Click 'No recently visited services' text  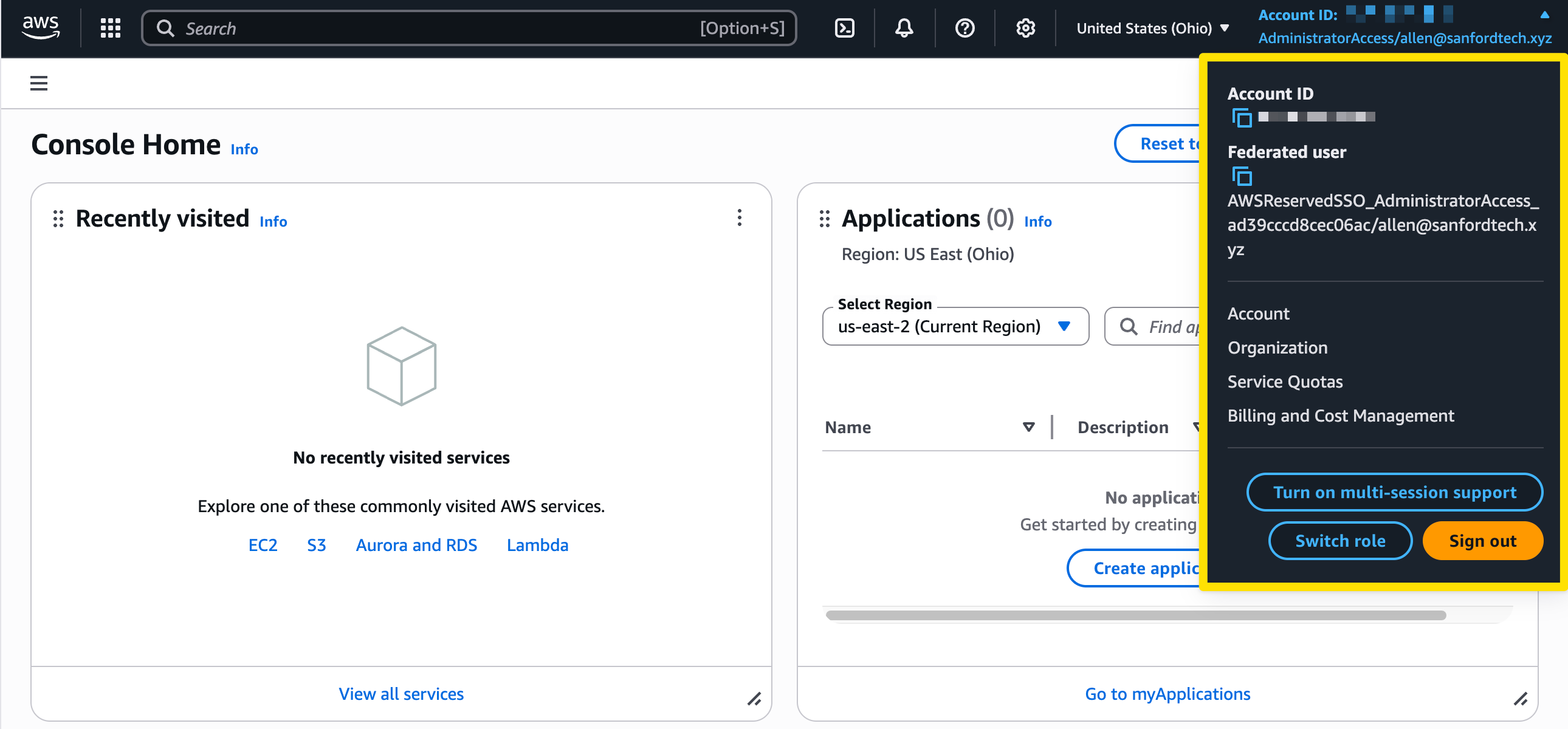point(401,457)
